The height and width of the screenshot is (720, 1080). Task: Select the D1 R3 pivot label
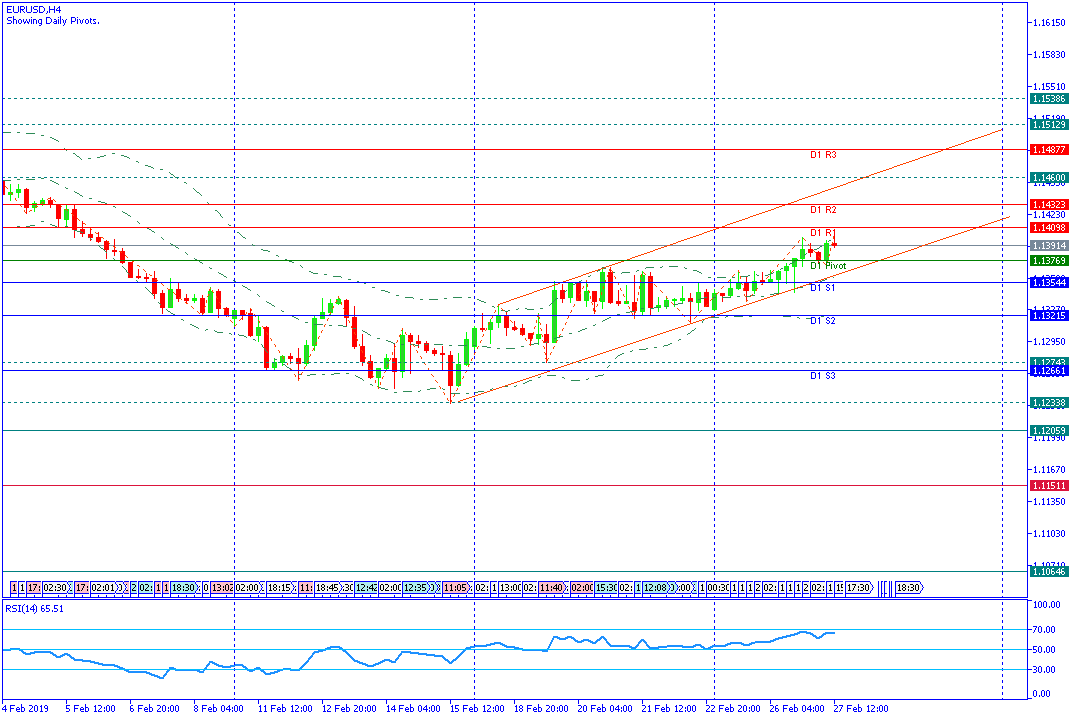[823, 155]
